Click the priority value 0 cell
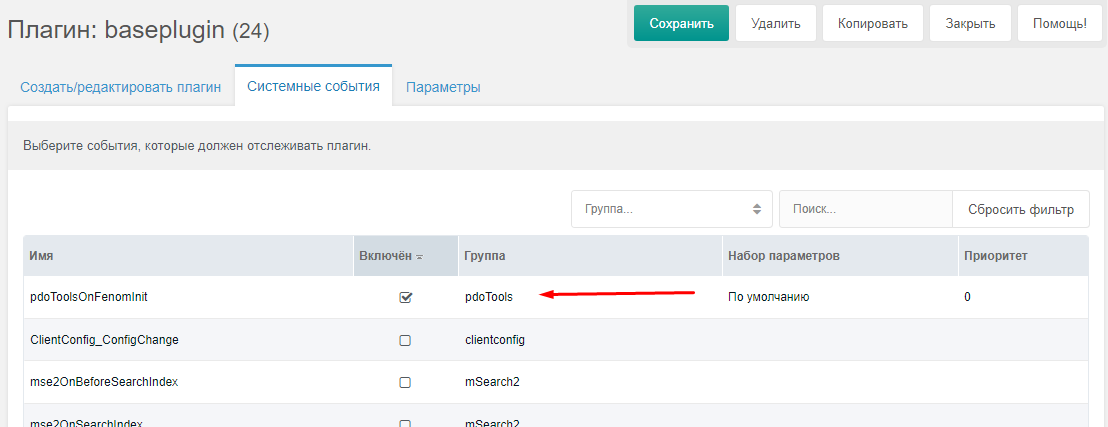This screenshot has width=1108, height=427. [x=967, y=298]
